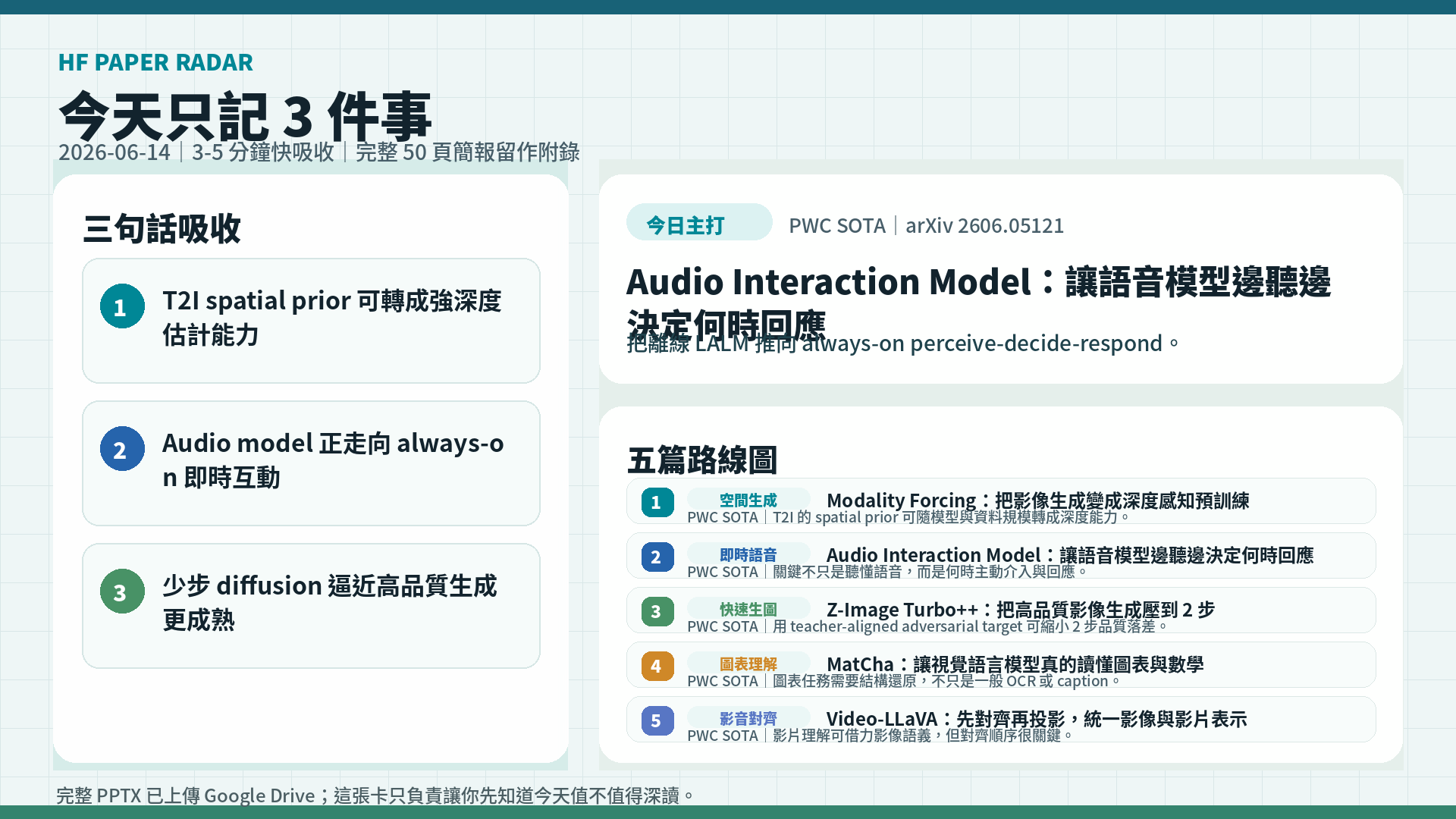Click the T2I 的 spatial prior description line
This screenshot has height=819, width=1456.
908,517
